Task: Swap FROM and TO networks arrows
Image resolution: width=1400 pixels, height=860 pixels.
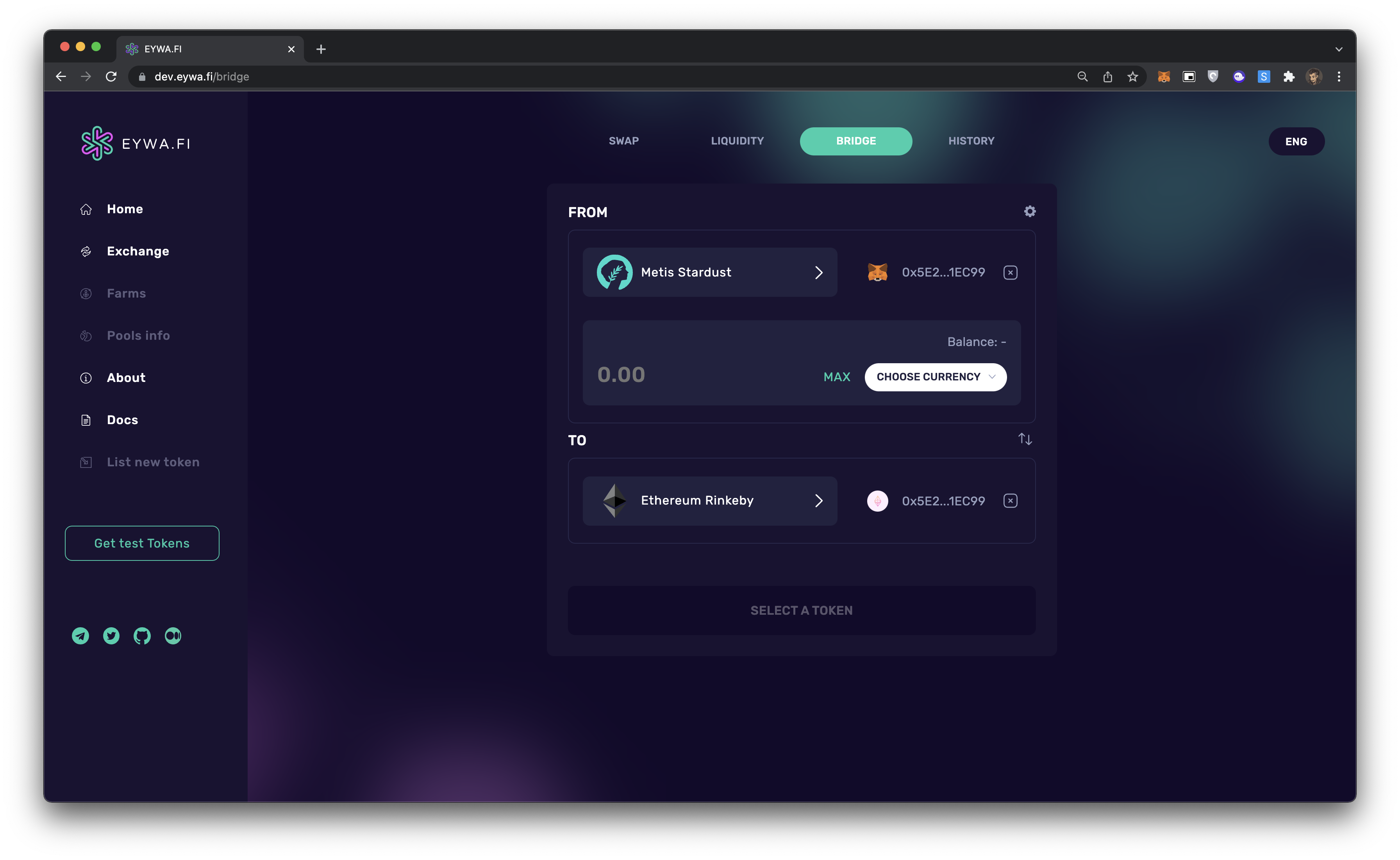Action: click(1025, 439)
